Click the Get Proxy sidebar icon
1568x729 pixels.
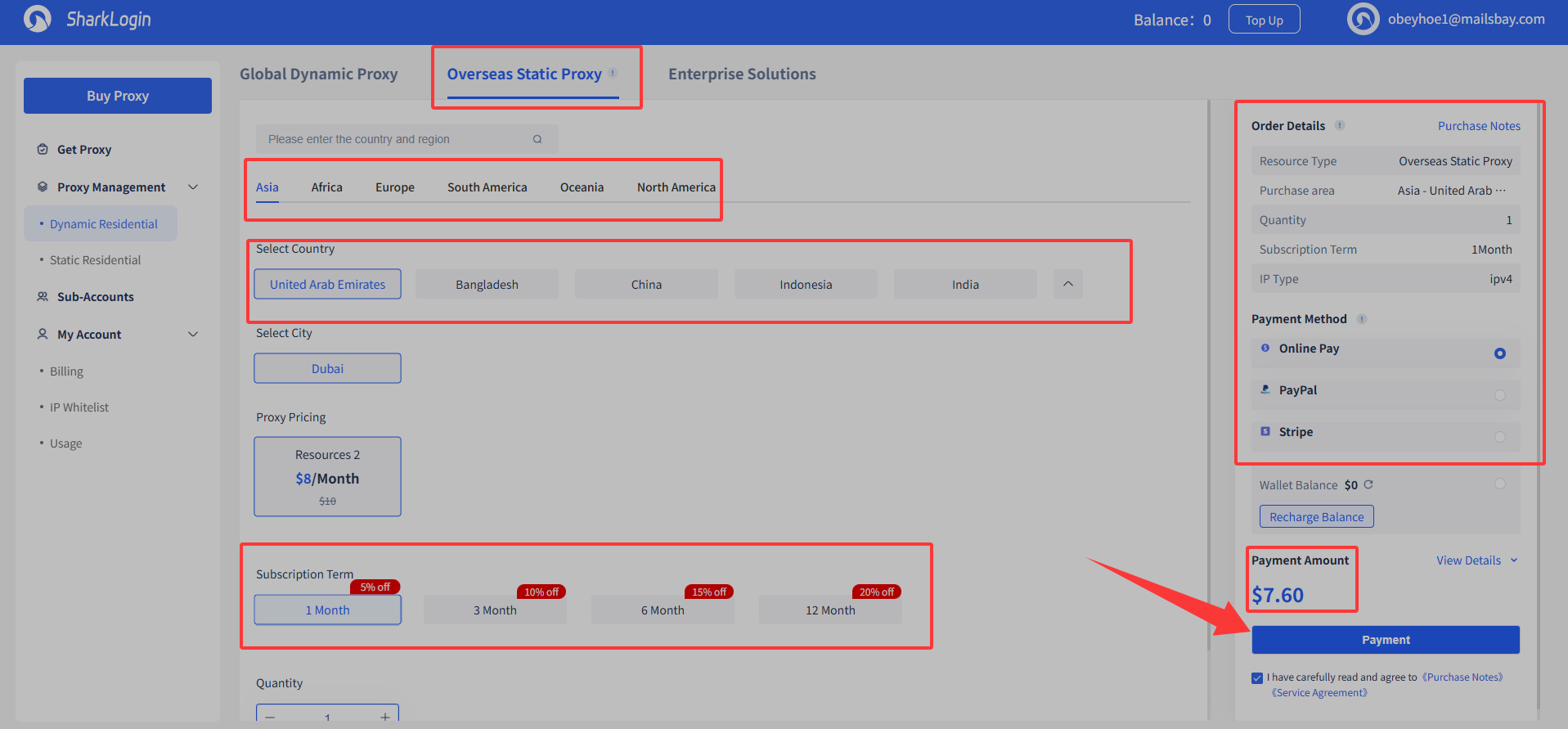coord(43,150)
